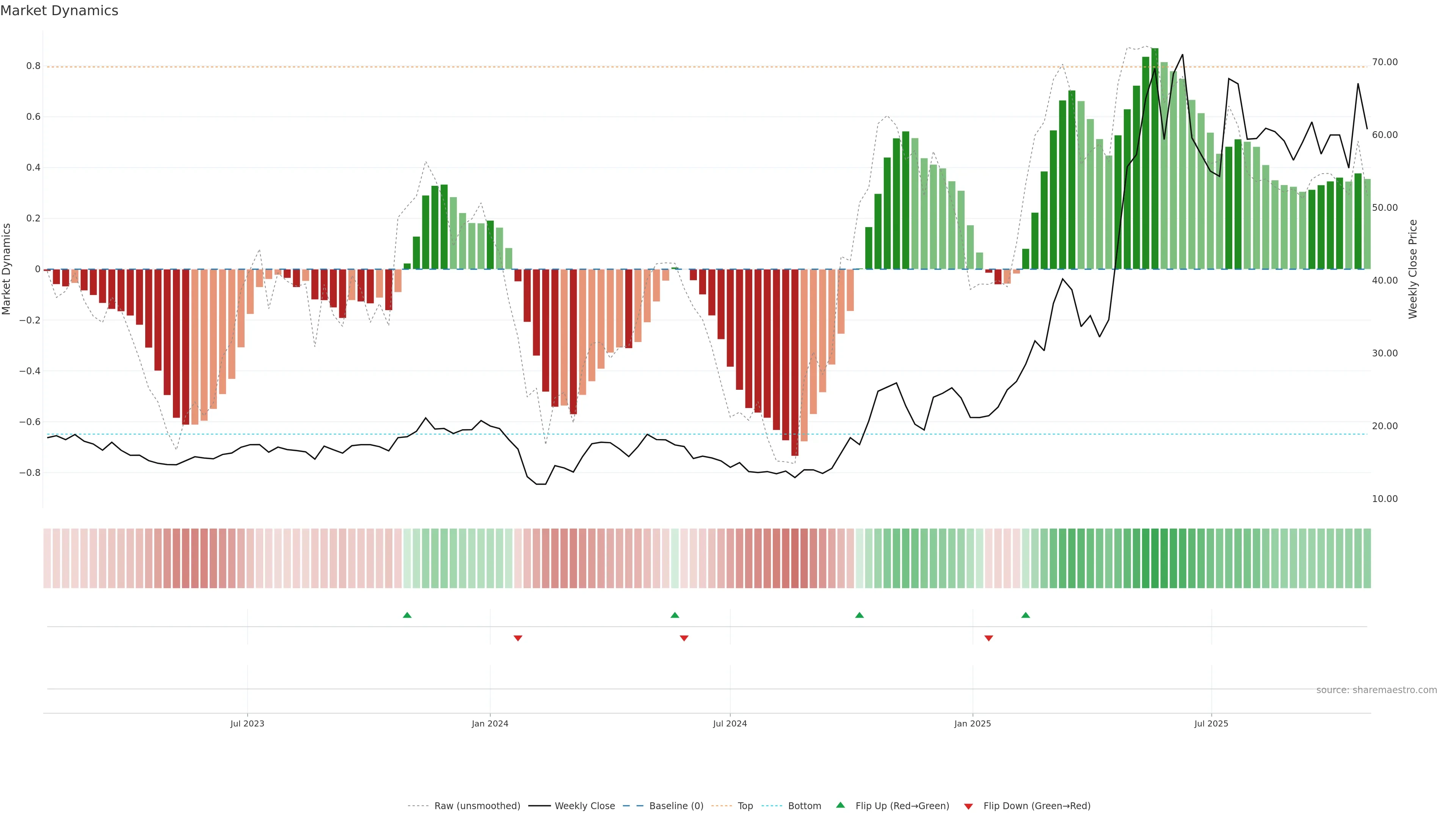
Task: Click the first red Flip Down triangle marker
Action: click(518, 638)
